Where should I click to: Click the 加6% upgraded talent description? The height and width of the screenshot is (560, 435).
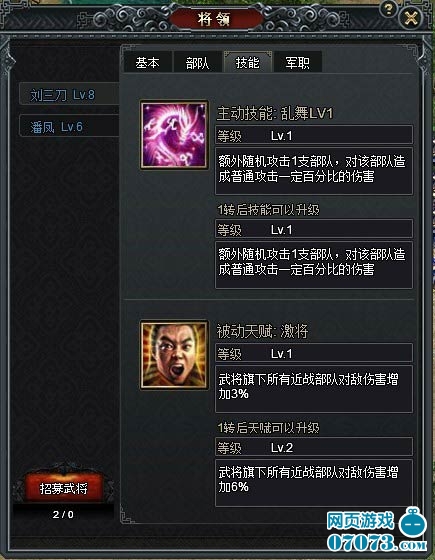[x=314, y=482]
